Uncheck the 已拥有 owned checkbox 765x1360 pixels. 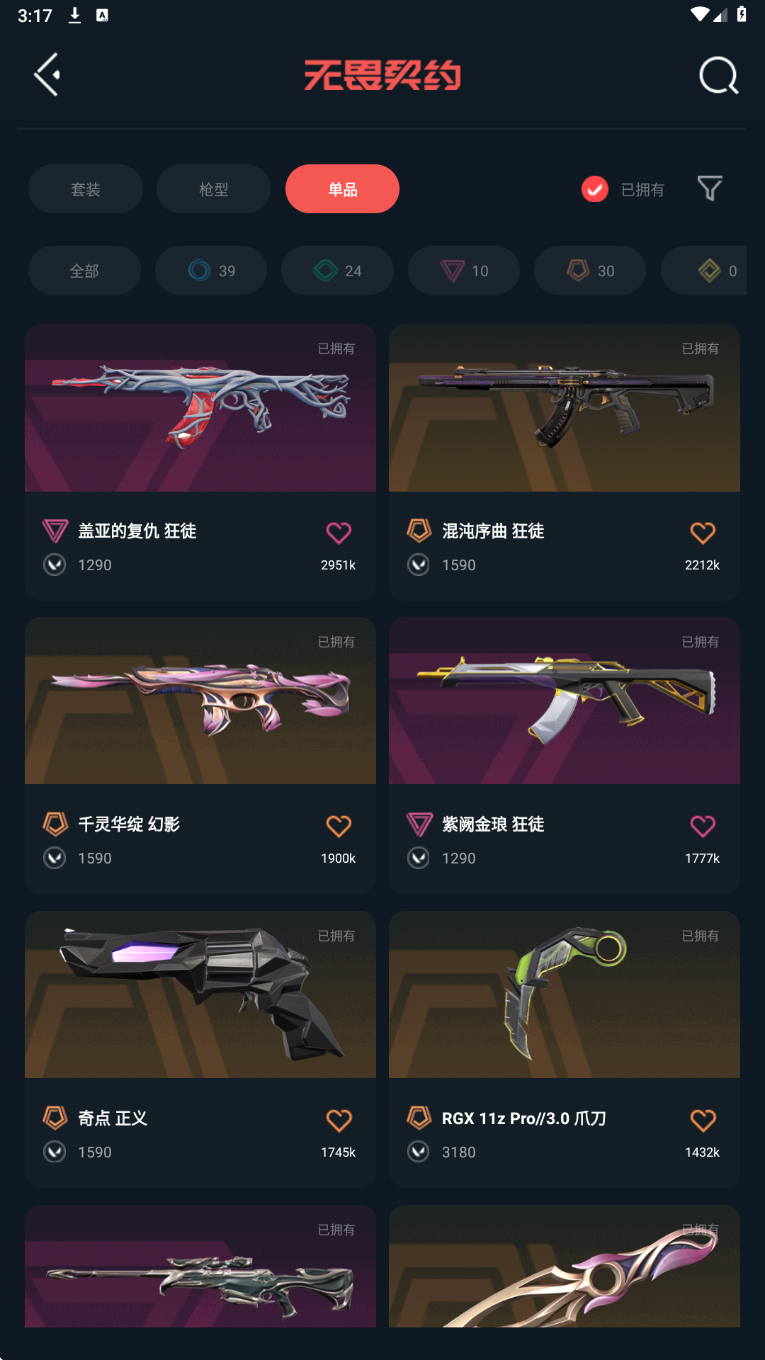click(595, 189)
